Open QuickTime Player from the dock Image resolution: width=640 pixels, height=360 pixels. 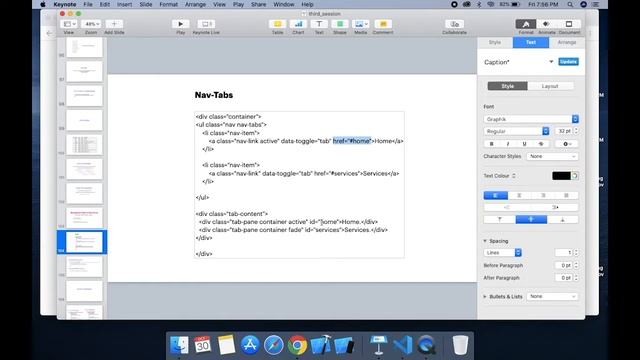pyautogui.click(x=427, y=345)
